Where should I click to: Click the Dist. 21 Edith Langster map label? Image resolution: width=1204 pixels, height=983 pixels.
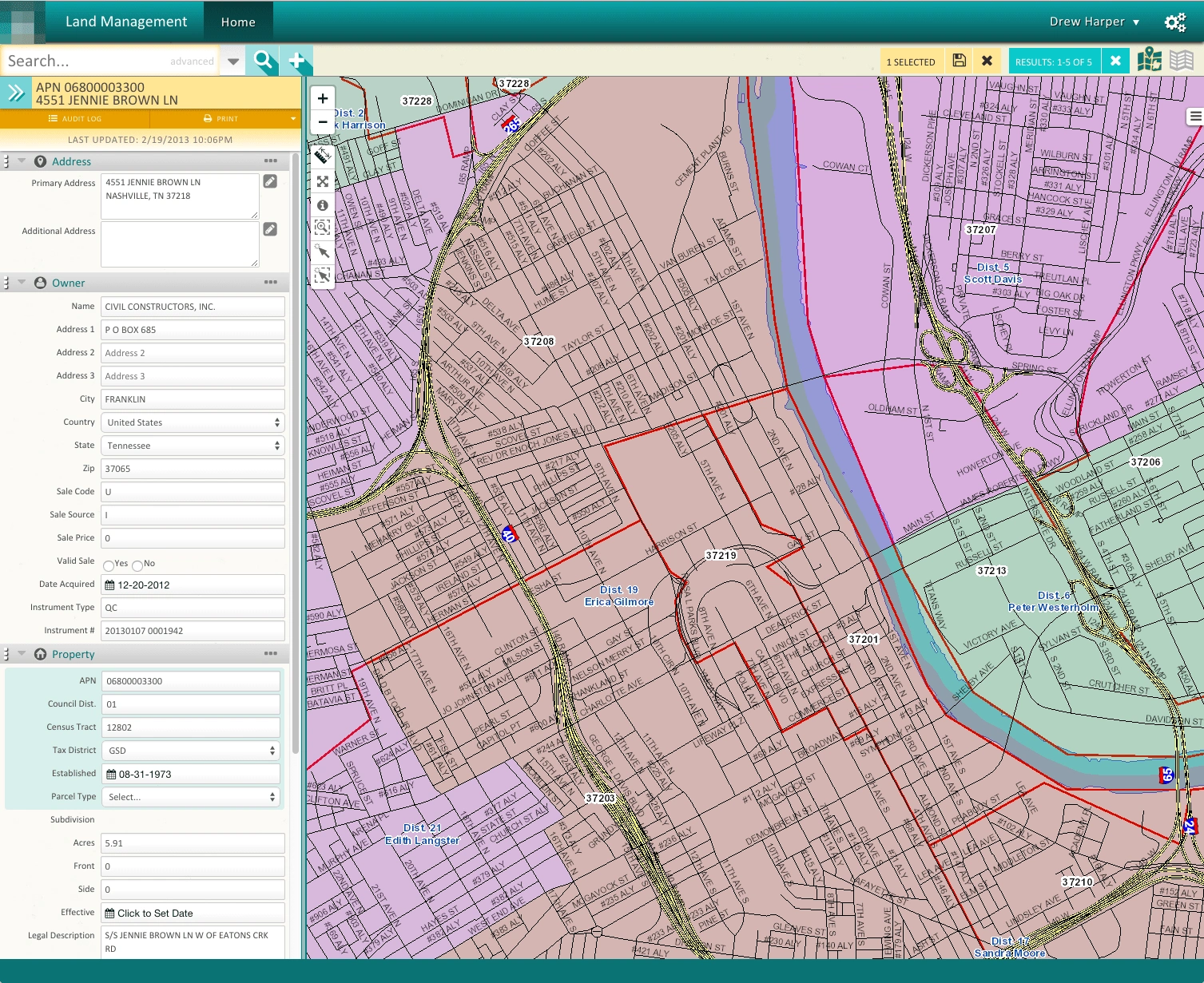[422, 834]
